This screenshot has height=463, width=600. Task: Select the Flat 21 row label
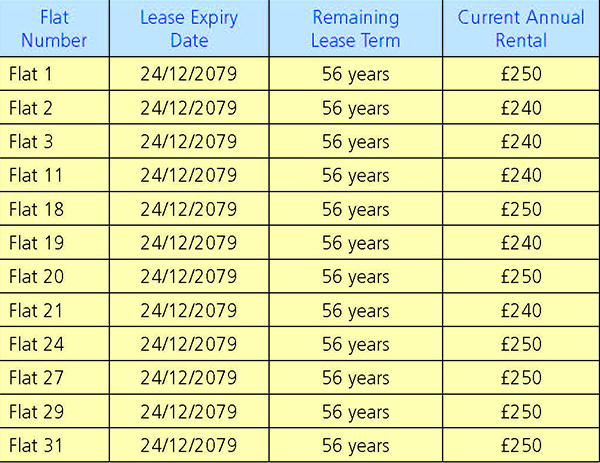(36, 310)
